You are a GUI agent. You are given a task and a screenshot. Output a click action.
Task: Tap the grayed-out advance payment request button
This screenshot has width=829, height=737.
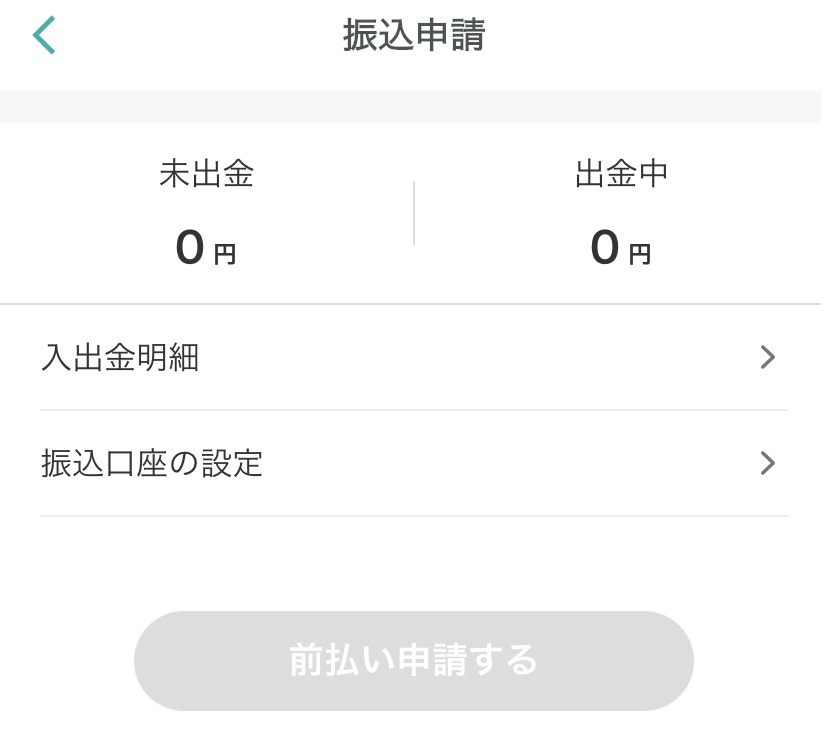(414, 660)
